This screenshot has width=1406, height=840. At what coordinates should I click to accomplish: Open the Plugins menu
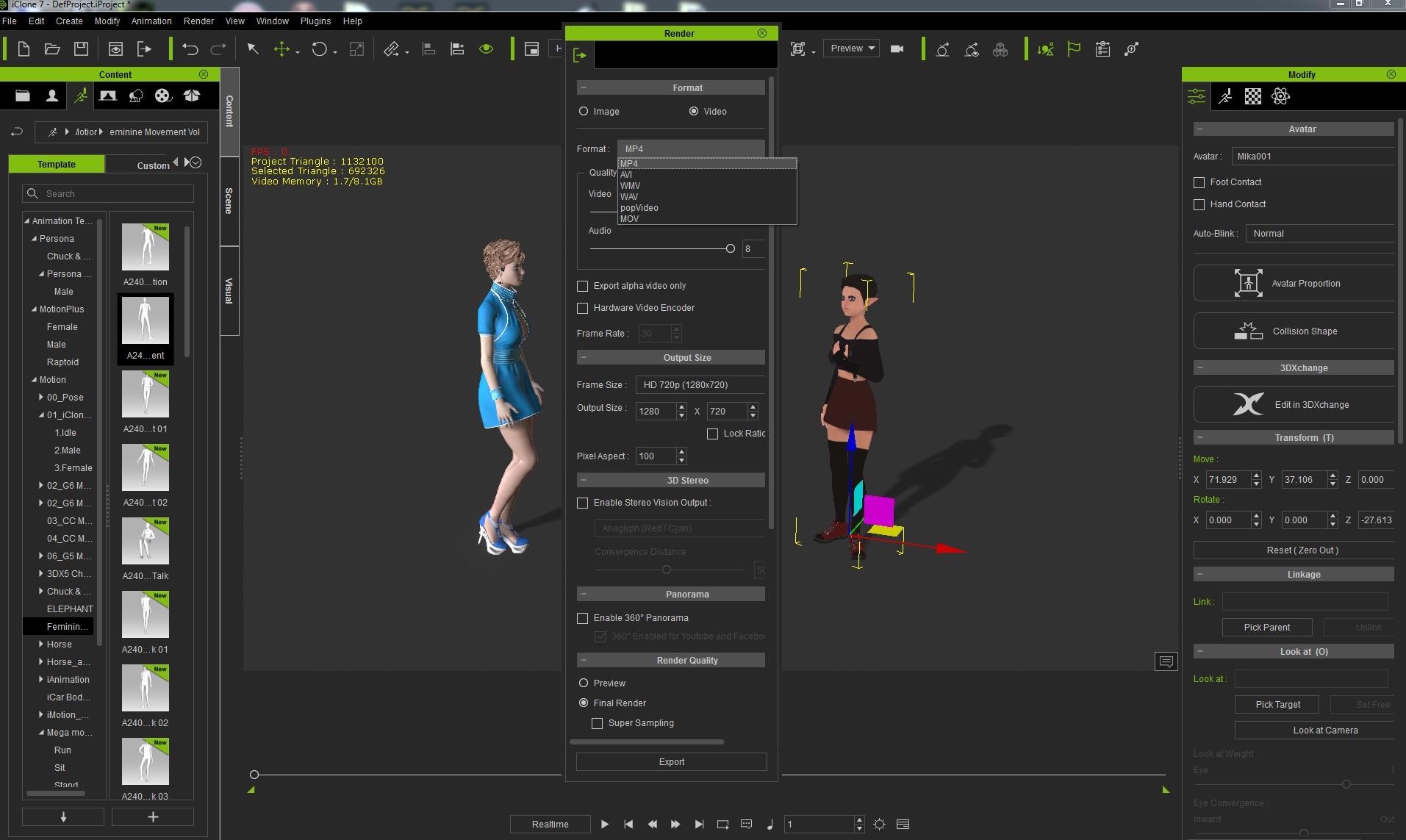[315, 21]
